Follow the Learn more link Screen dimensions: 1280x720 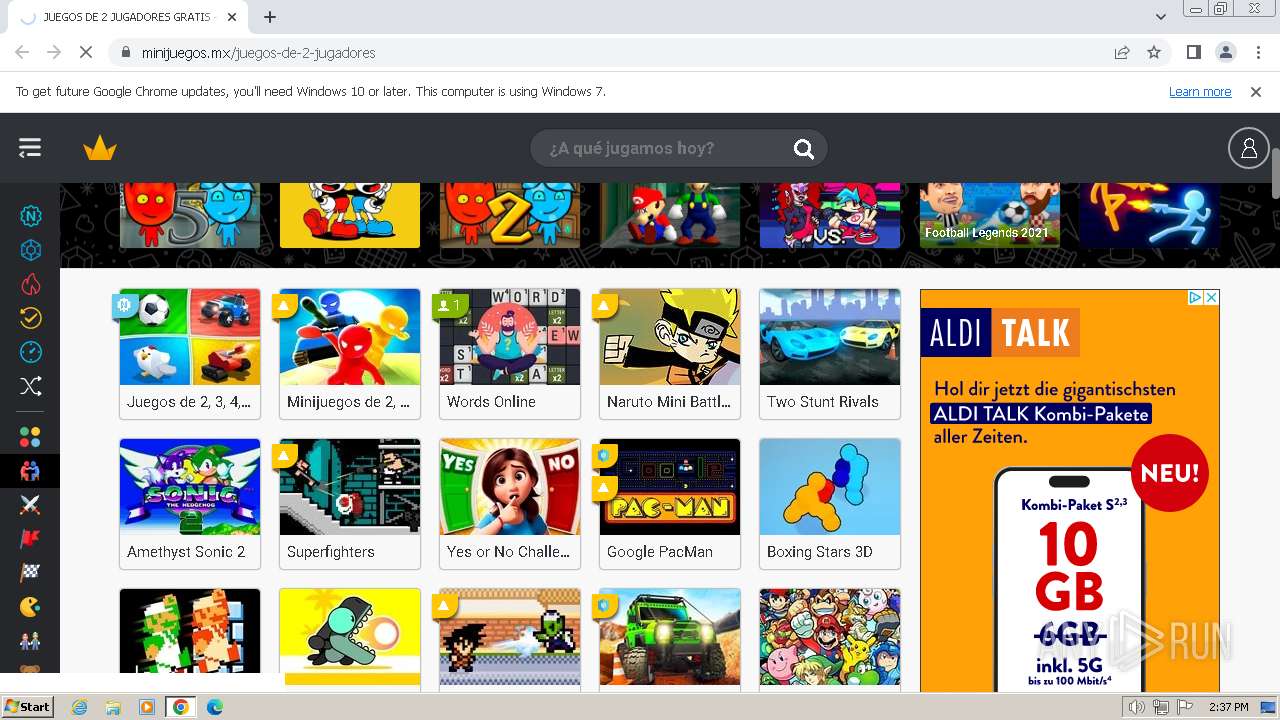click(1200, 91)
